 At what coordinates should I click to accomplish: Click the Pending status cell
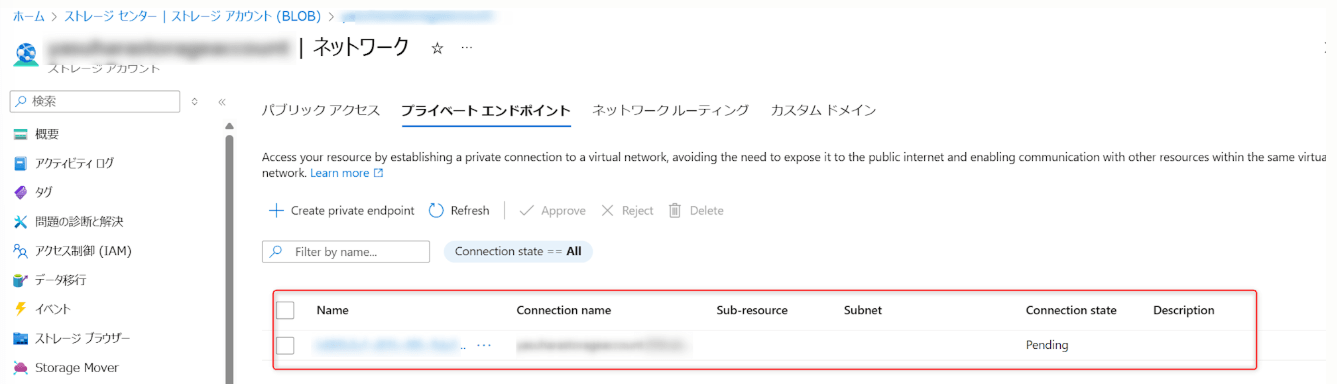click(x=1047, y=345)
